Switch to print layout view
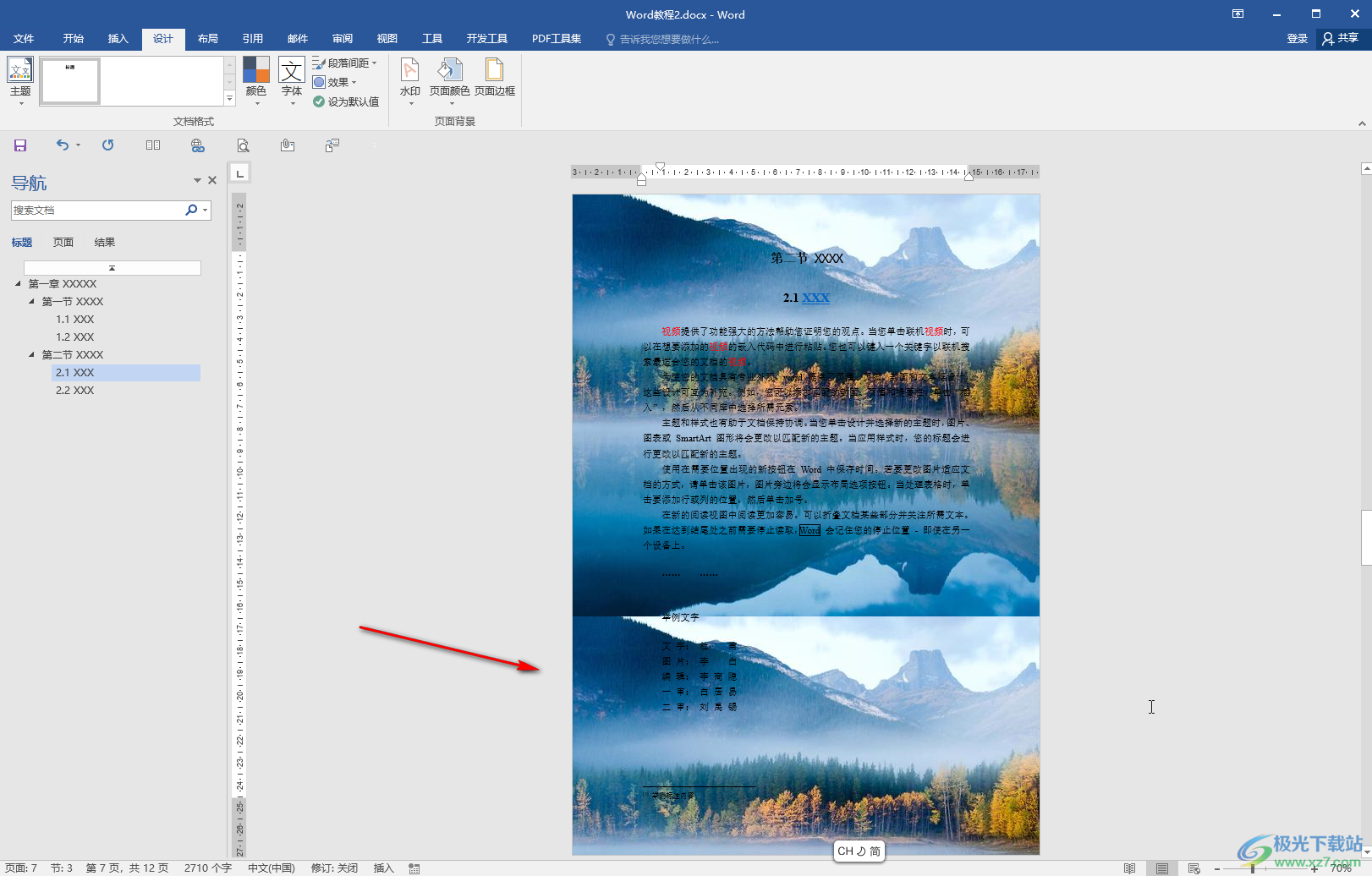Screen dimensions: 1372x876 click(1162, 868)
